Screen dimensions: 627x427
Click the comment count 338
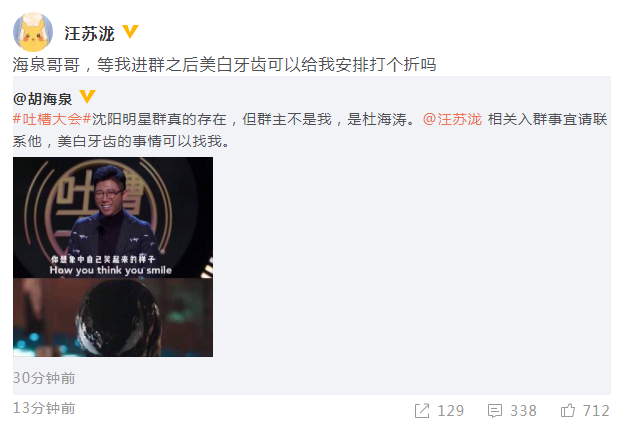(x=523, y=411)
